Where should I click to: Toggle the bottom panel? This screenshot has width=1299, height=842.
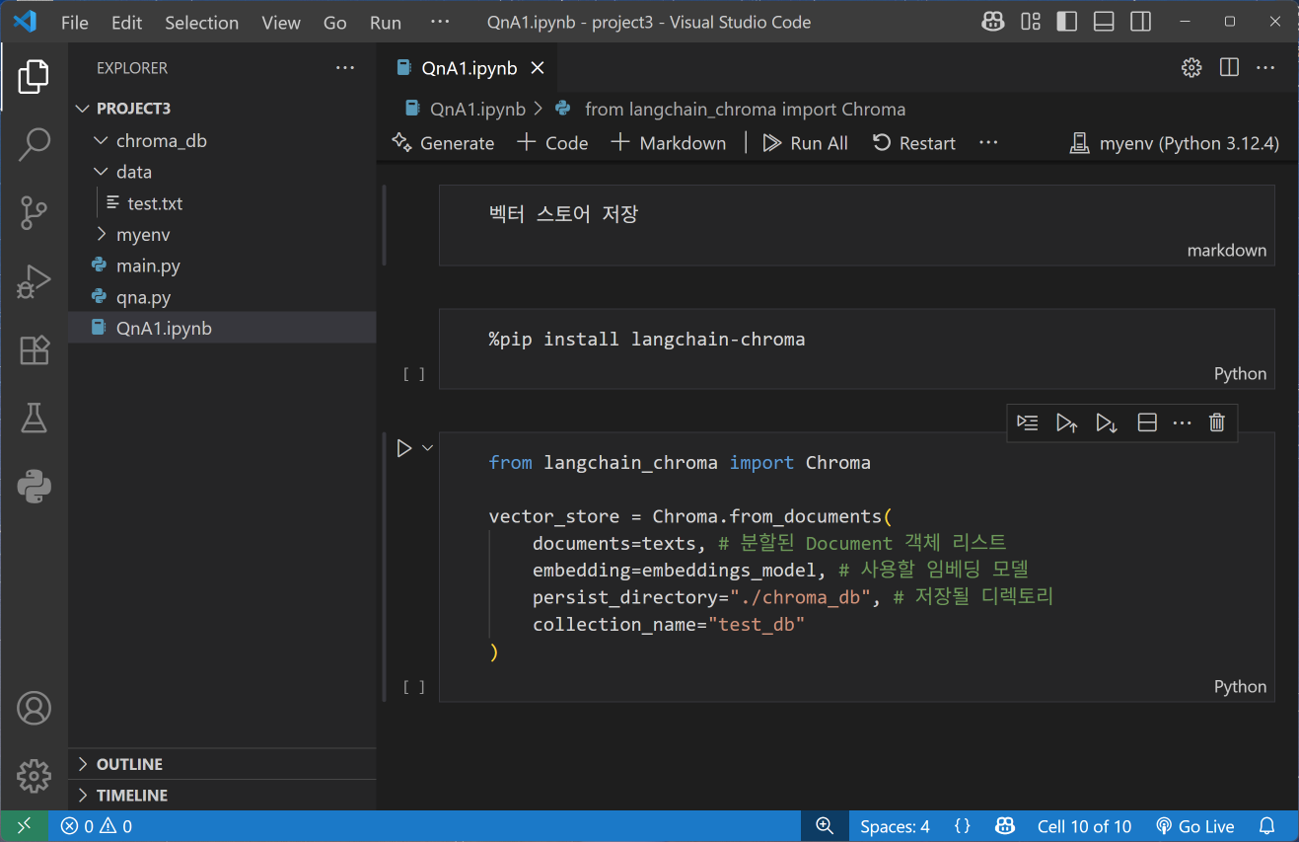(1104, 22)
